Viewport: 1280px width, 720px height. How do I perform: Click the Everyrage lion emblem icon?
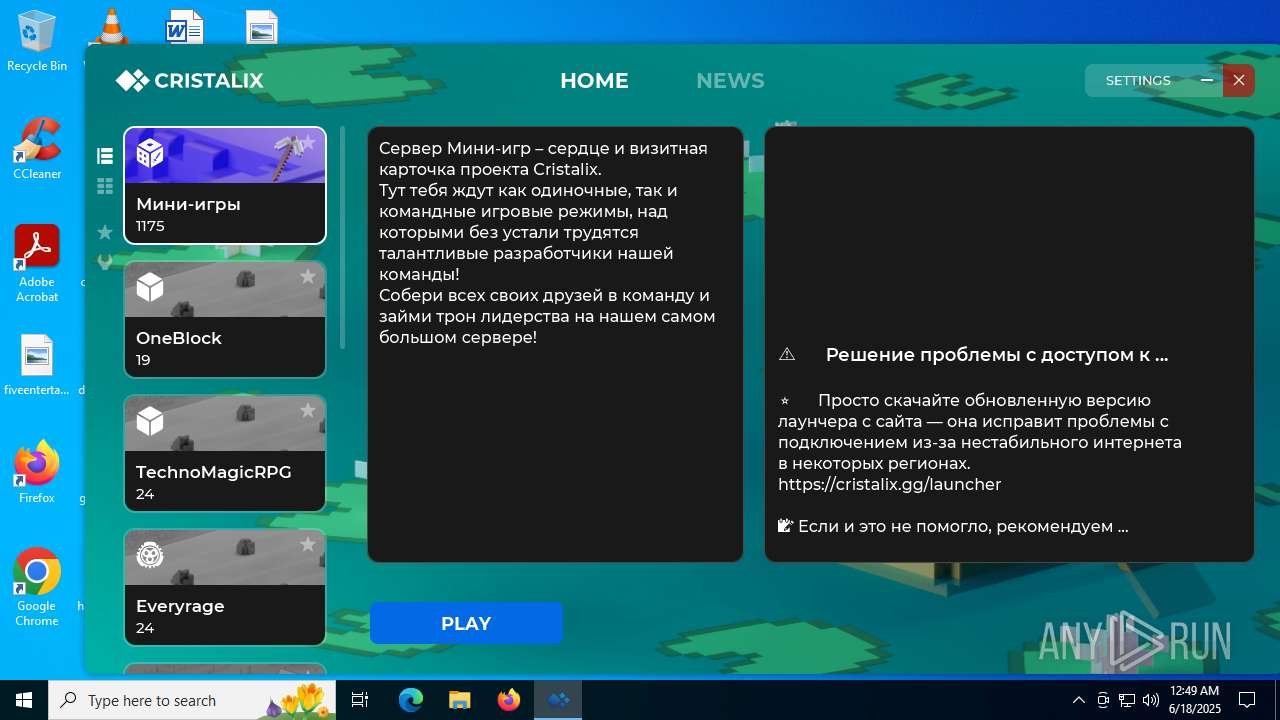click(x=150, y=555)
